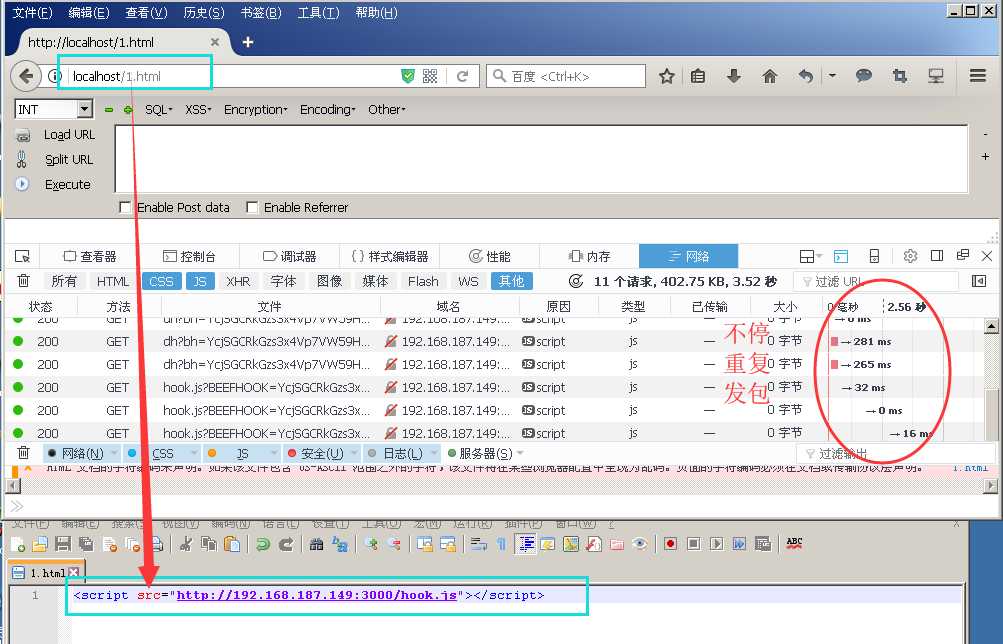Open the Other dropdown menu
Screen dimensions: 1003x644
[x=386, y=109]
